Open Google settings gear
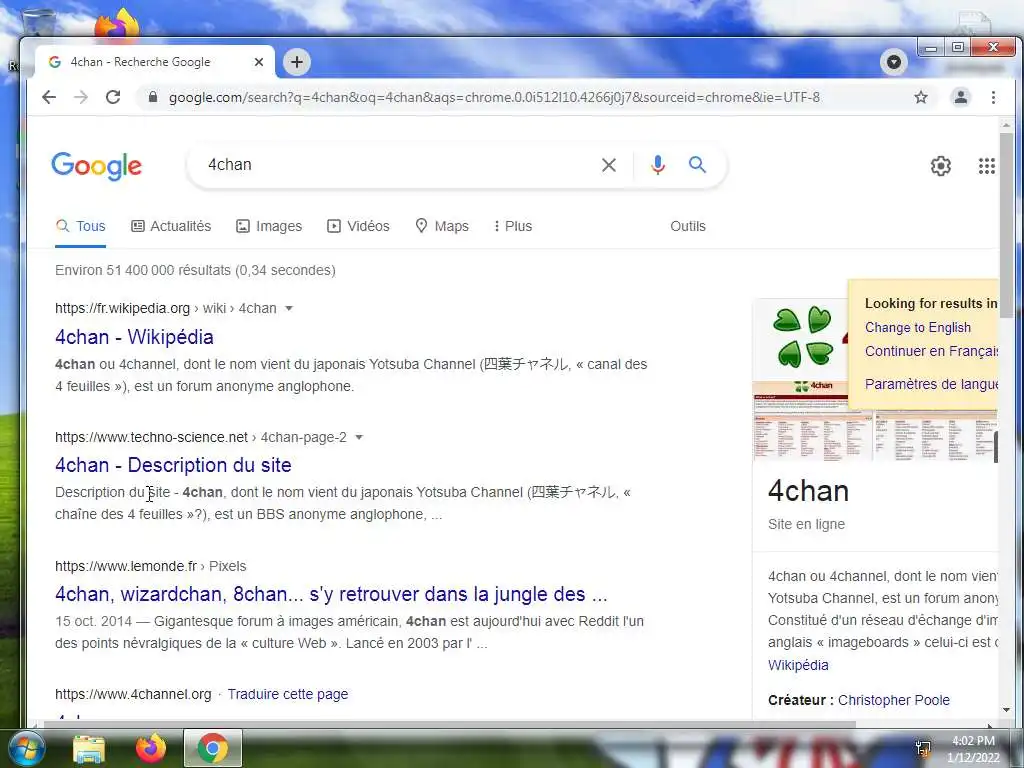1024x768 pixels. coord(940,166)
